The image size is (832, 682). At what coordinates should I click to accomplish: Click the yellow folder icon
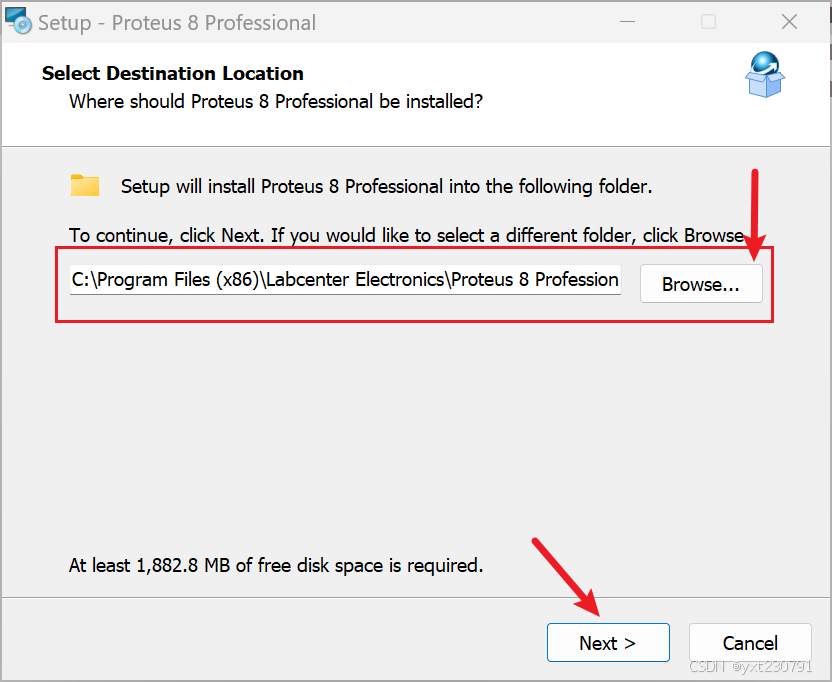coord(85,186)
